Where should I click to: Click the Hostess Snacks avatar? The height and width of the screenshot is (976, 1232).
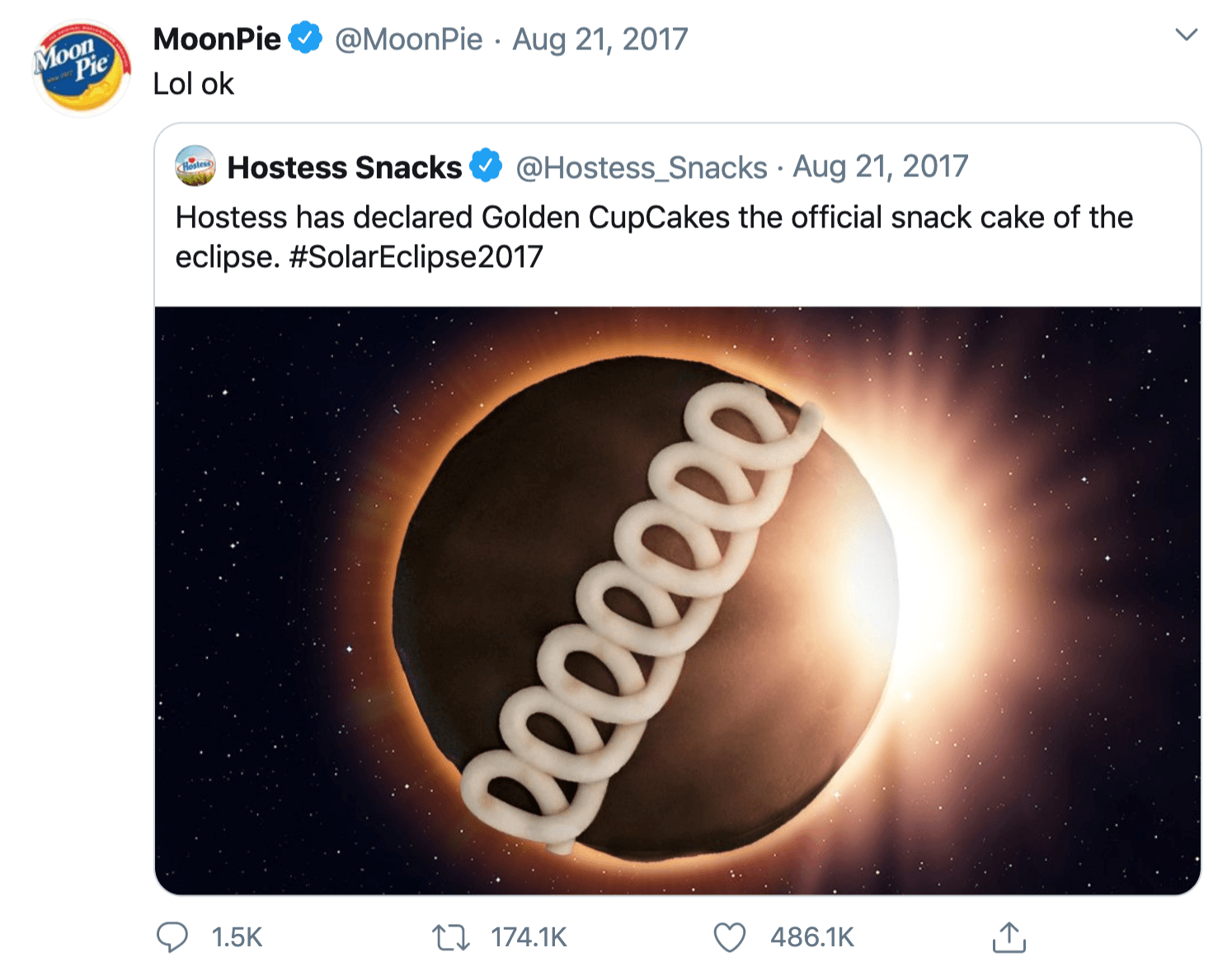tap(195, 166)
